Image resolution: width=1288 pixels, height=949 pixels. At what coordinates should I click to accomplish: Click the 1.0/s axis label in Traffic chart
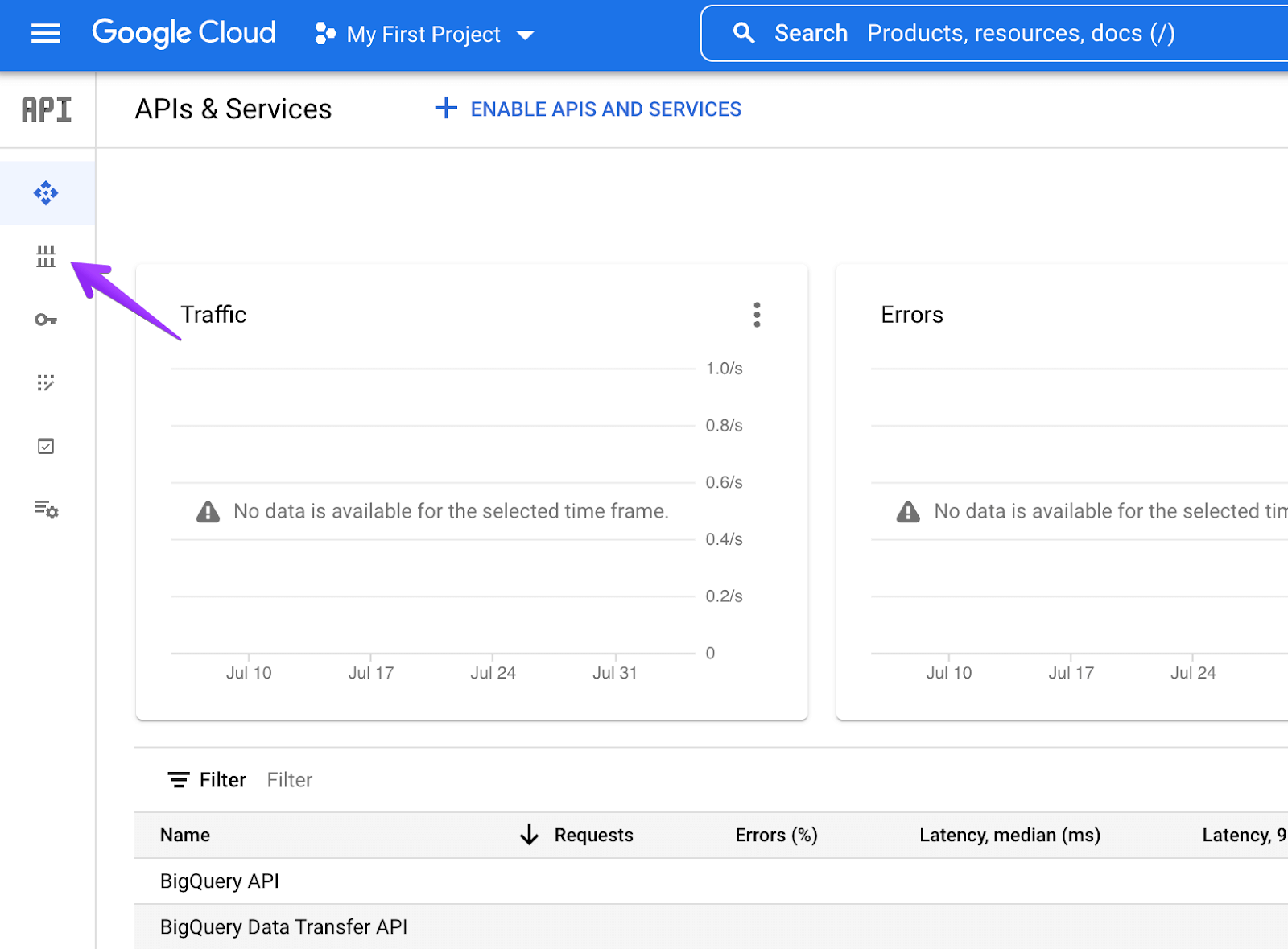[724, 369]
